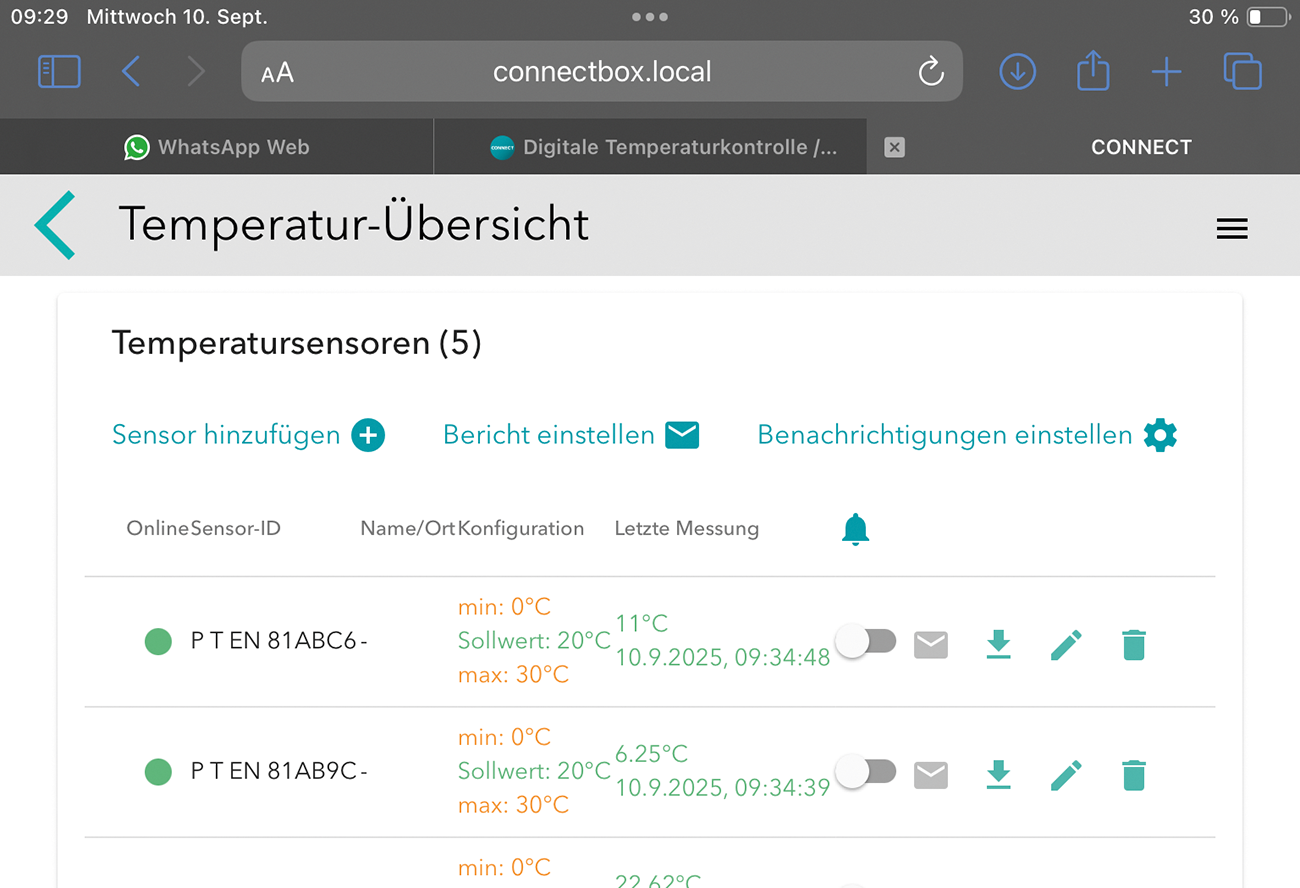The height and width of the screenshot is (888, 1300).
Task: Go back with the teal chevron arrow
Action: (x=55, y=226)
